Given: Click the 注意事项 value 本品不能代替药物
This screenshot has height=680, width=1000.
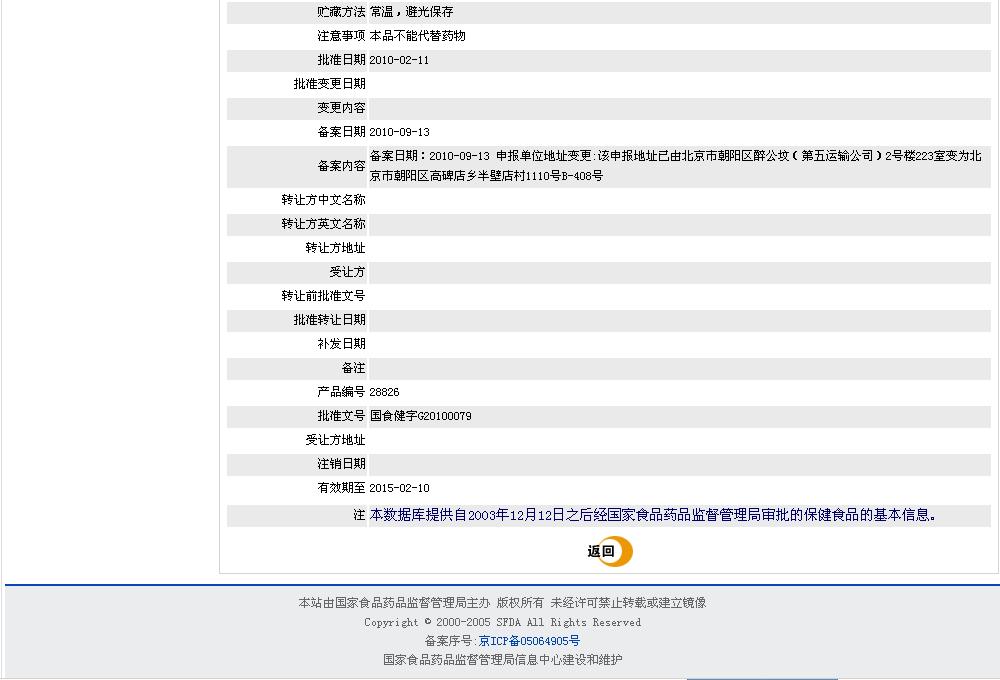Looking at the screenshot, I should [x=417, y=36].
